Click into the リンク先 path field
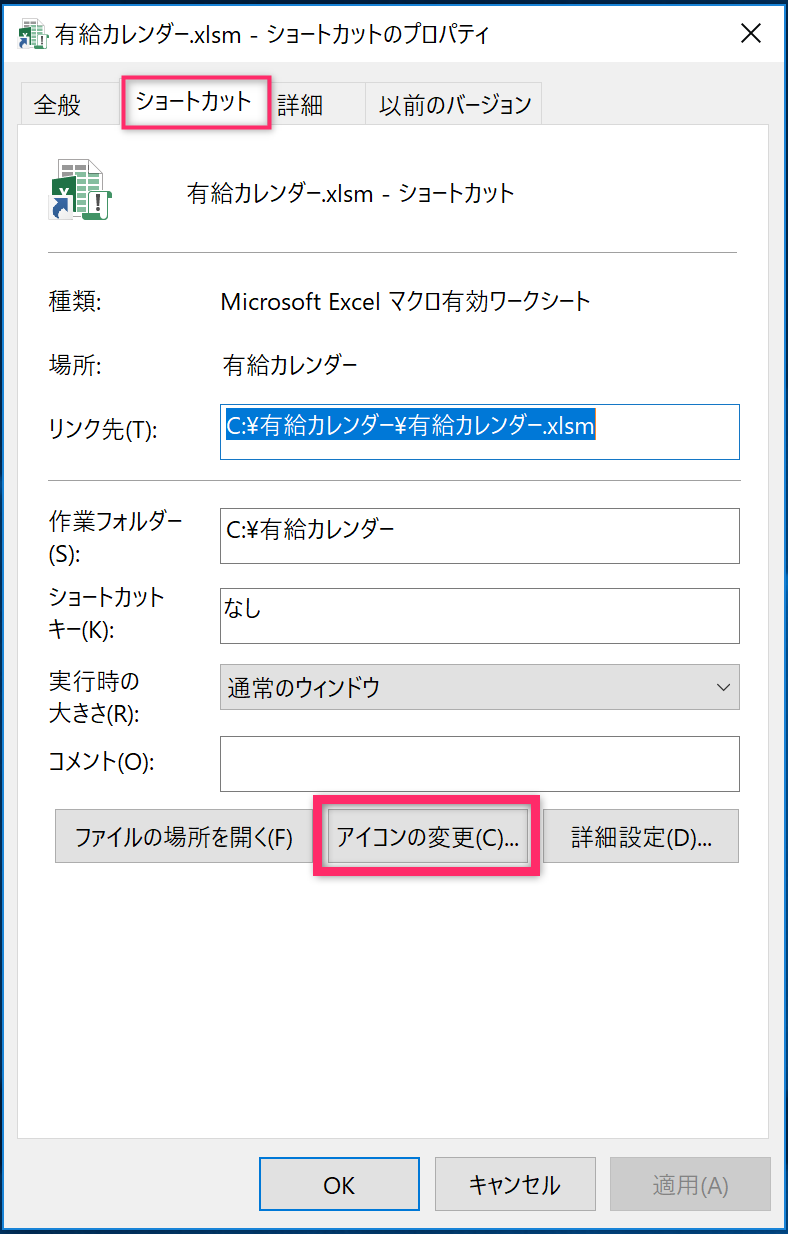Screen dimensions: 788x1234 (479, 432)
